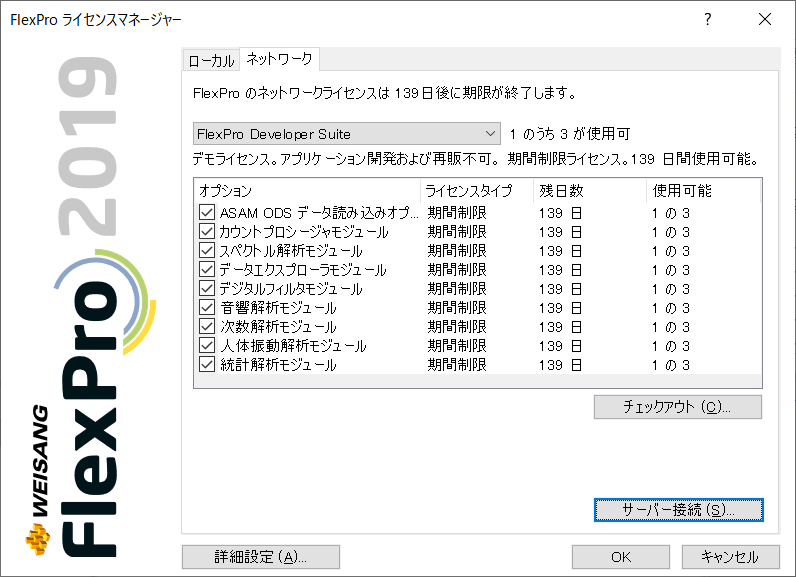Toggle スペクトル解析モジュール checkbox
Screen dimensions: 796x577
(x=207, y=250)
